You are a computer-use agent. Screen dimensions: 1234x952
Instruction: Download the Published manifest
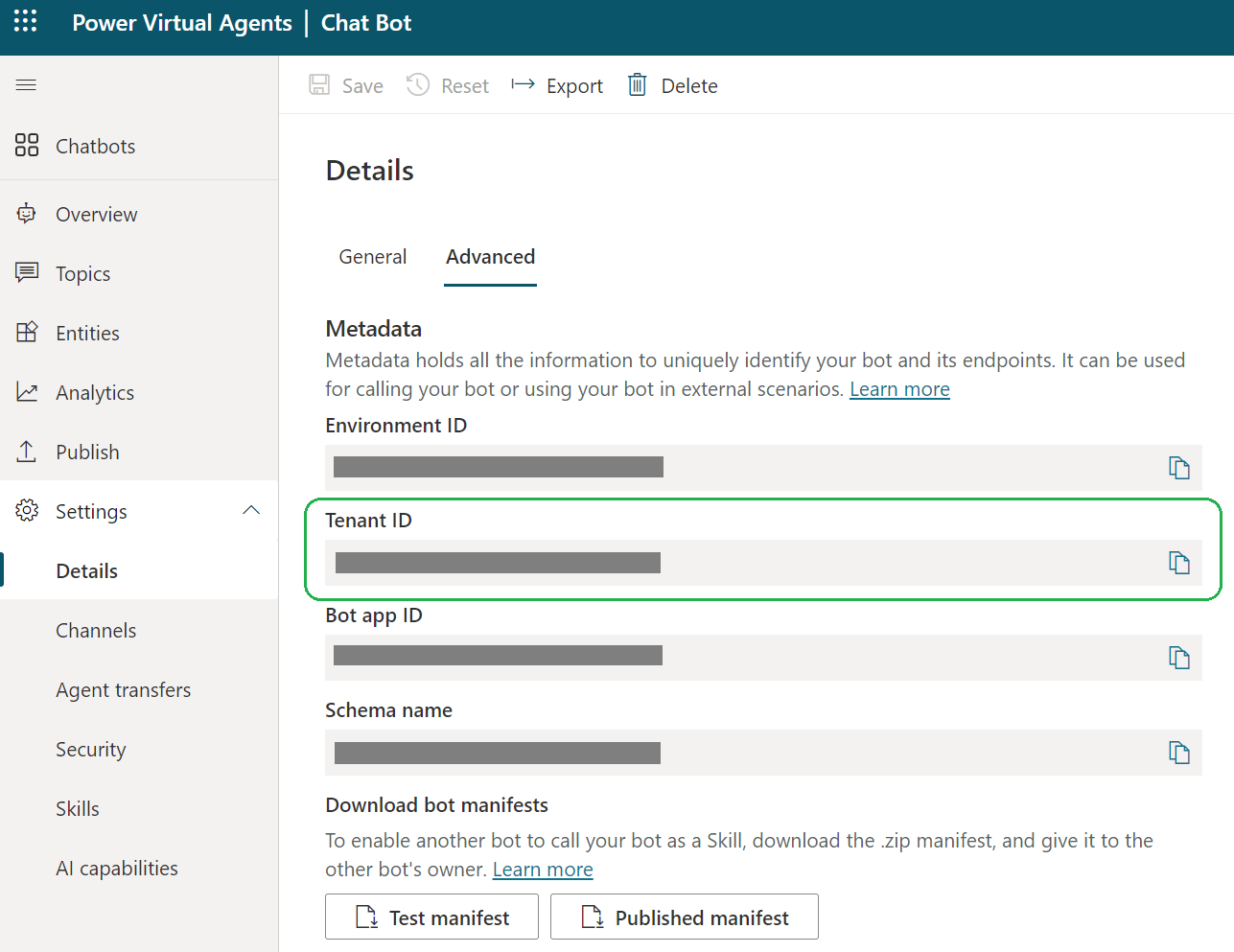click(x=684, y=917)
